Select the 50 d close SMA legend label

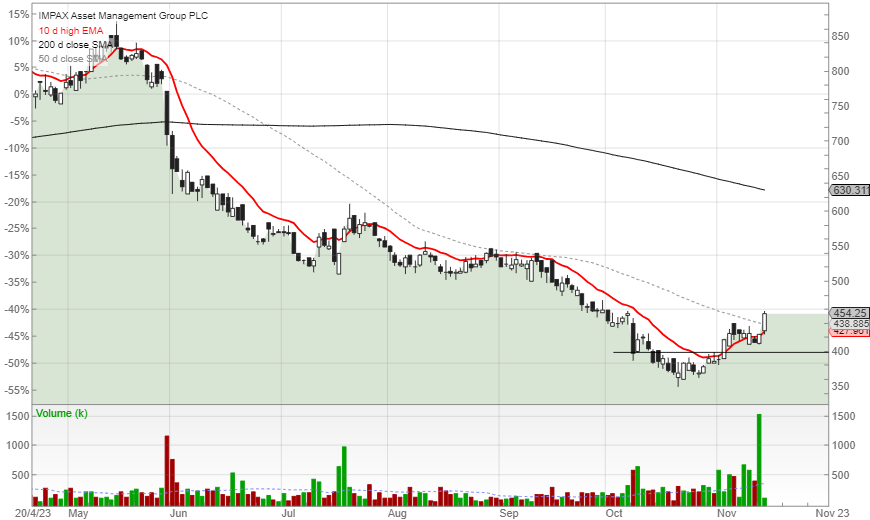pos(73,58)
